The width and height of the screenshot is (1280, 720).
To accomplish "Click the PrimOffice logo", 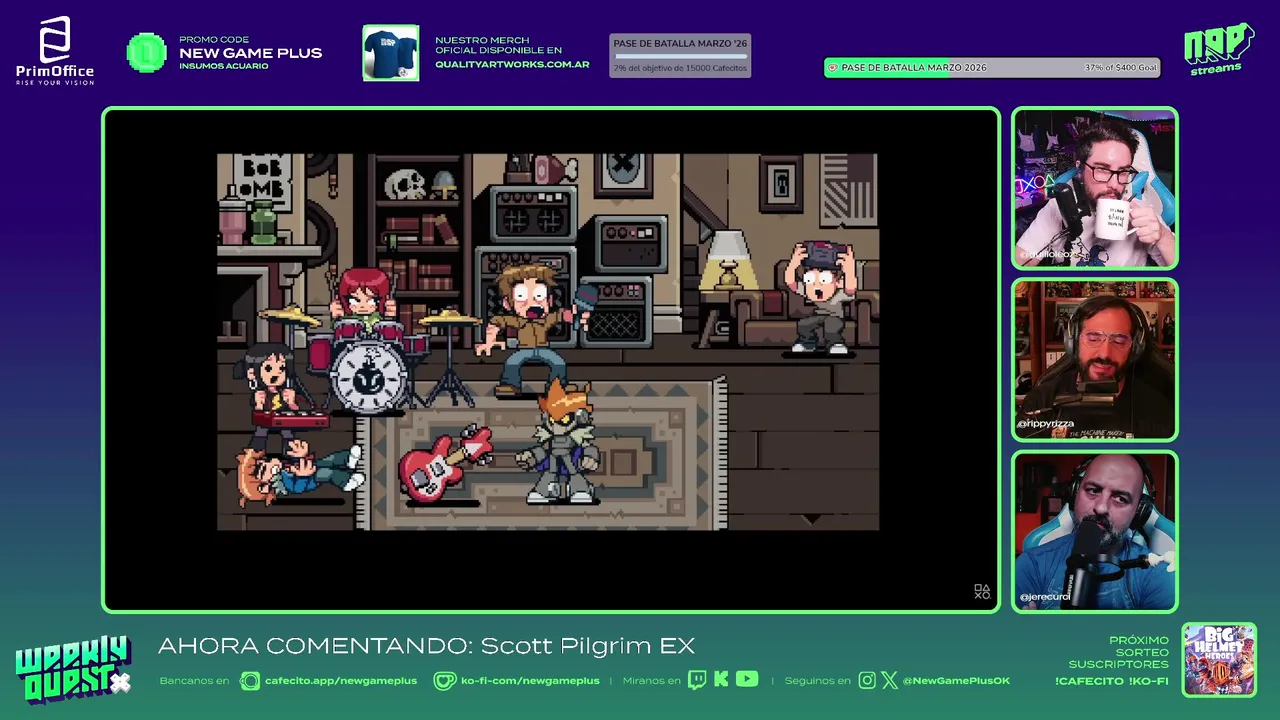I will [55, 51].
